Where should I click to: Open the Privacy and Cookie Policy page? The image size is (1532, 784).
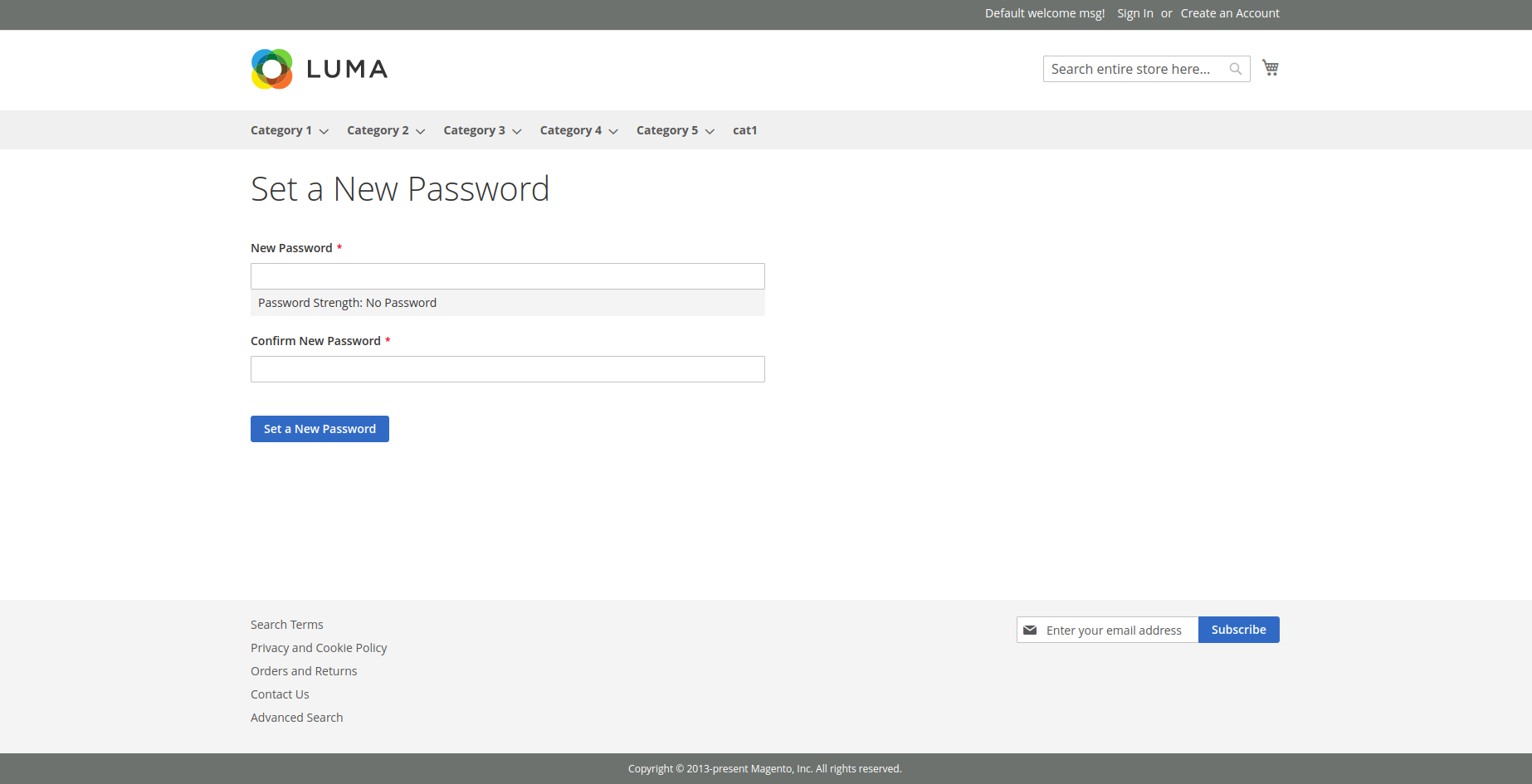[x=319, y=647]
